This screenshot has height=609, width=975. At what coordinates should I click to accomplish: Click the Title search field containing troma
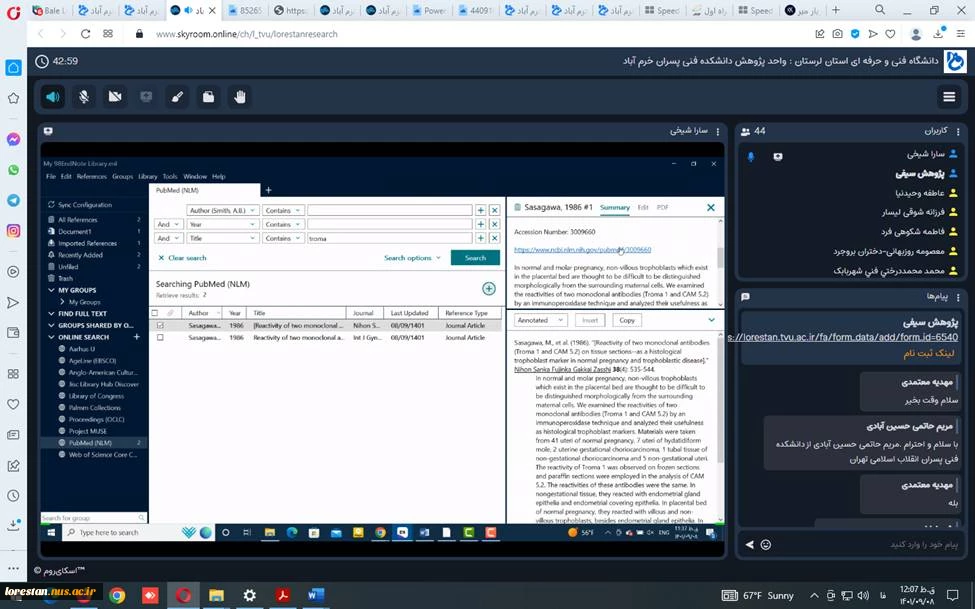[389, 238]
